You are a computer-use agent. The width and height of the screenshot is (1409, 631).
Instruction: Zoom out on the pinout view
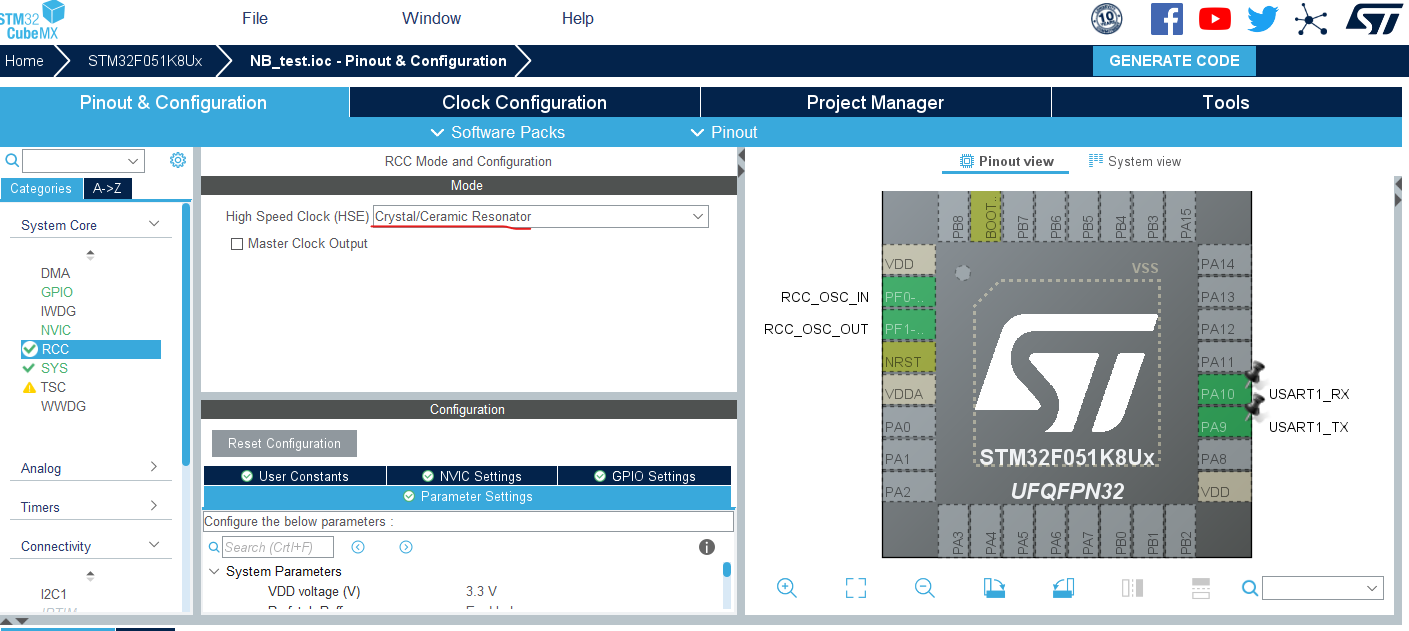point(925,588)
